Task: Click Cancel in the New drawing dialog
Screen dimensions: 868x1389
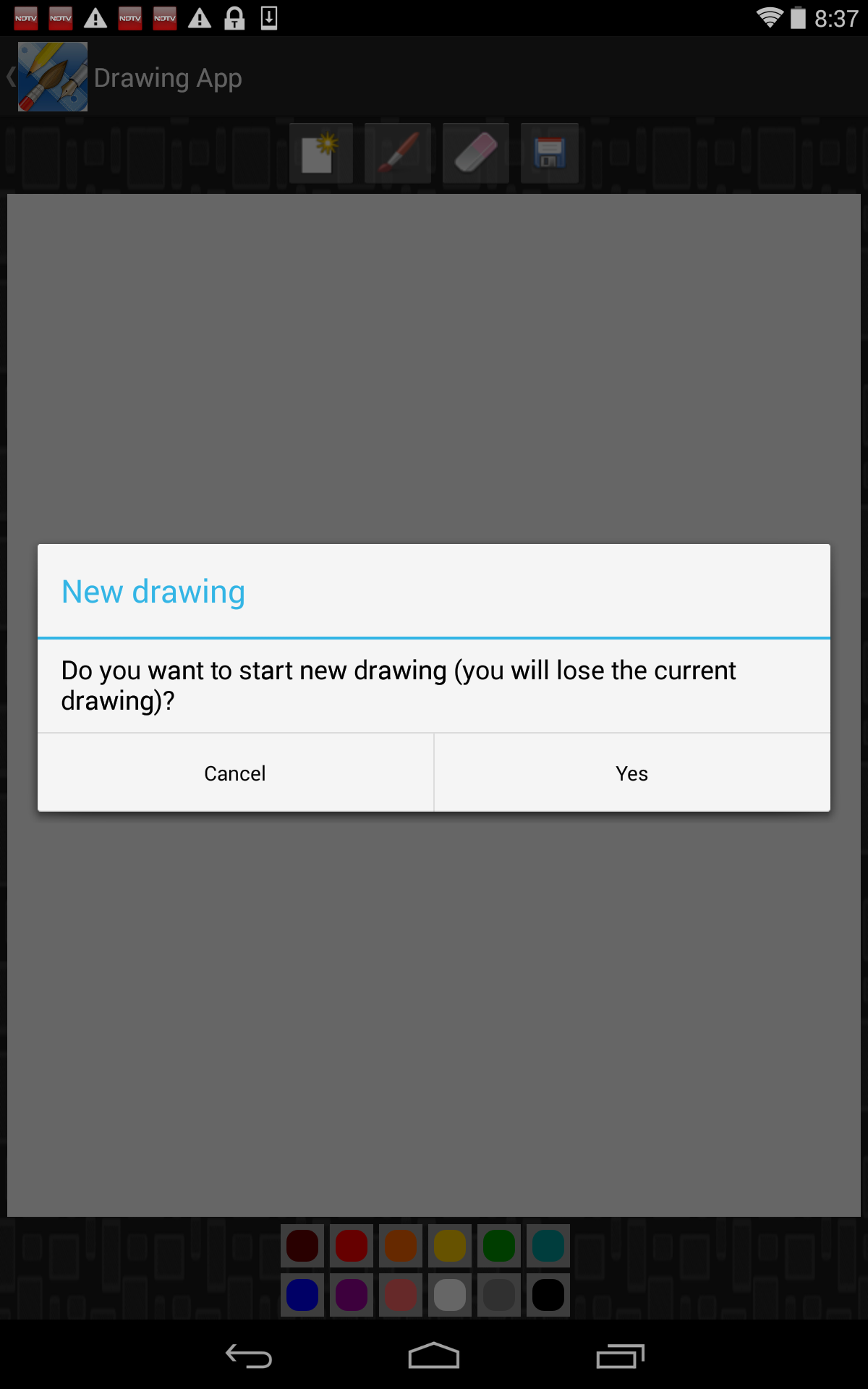Action: 235,773
